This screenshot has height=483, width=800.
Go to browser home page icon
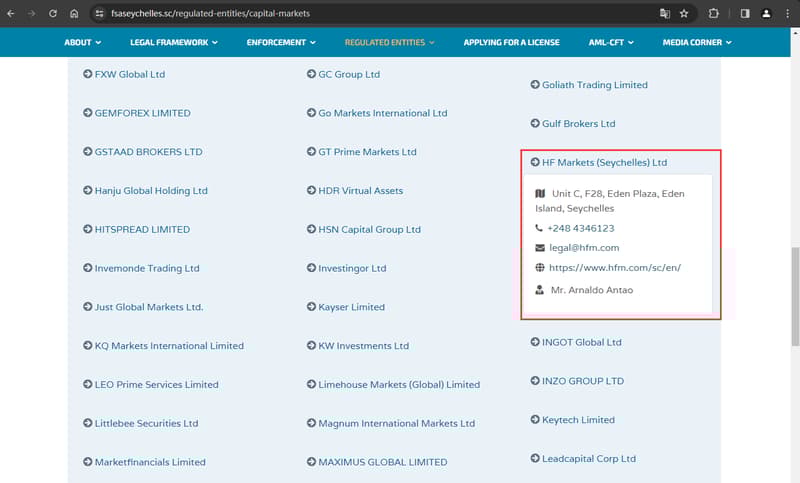(x=74, y=14)
